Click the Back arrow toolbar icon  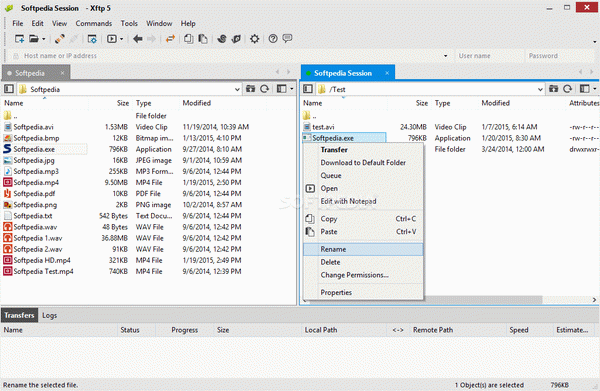coord(138,39)
